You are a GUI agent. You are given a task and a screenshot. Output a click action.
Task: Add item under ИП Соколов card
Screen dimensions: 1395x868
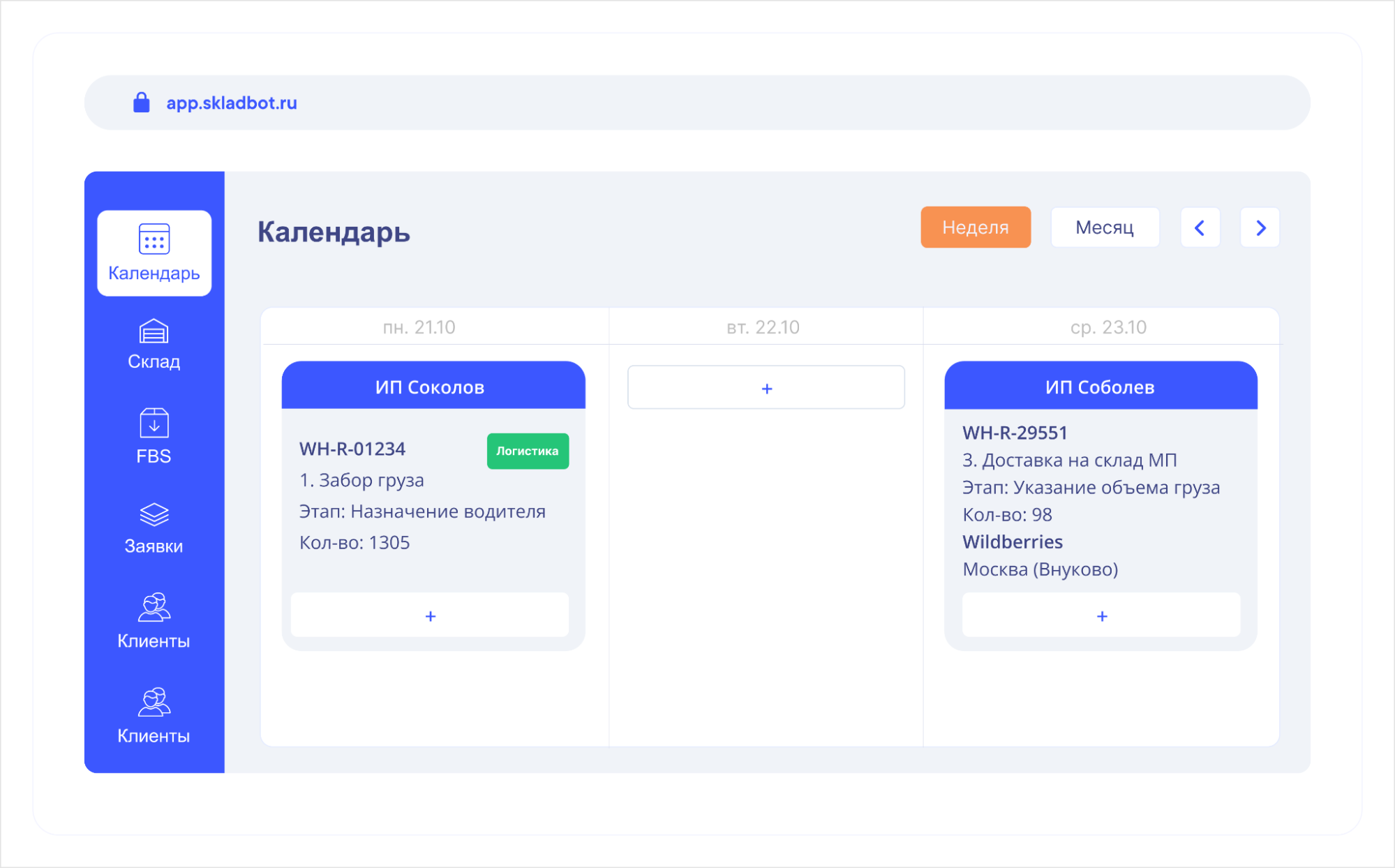430,615
